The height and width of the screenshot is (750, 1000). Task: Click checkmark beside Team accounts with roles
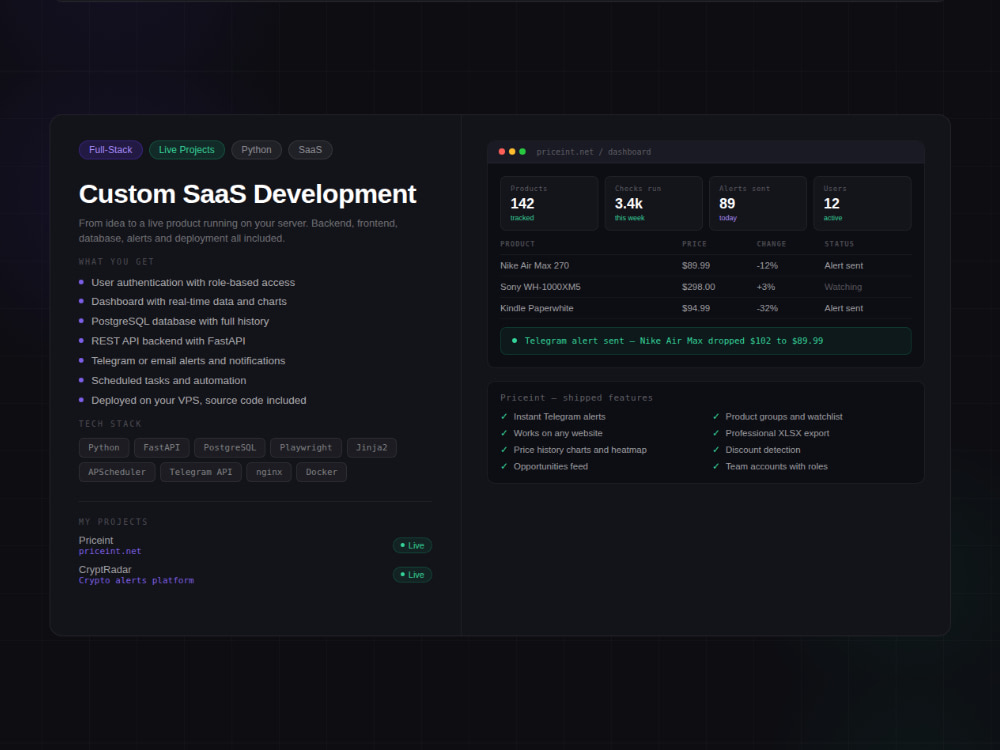tap(716, 466)
